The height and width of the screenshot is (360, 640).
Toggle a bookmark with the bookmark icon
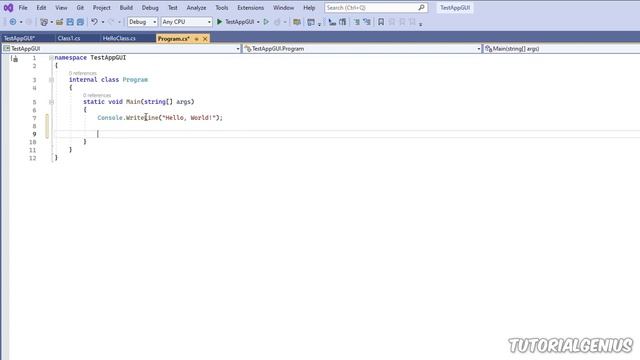coord(381,22)
